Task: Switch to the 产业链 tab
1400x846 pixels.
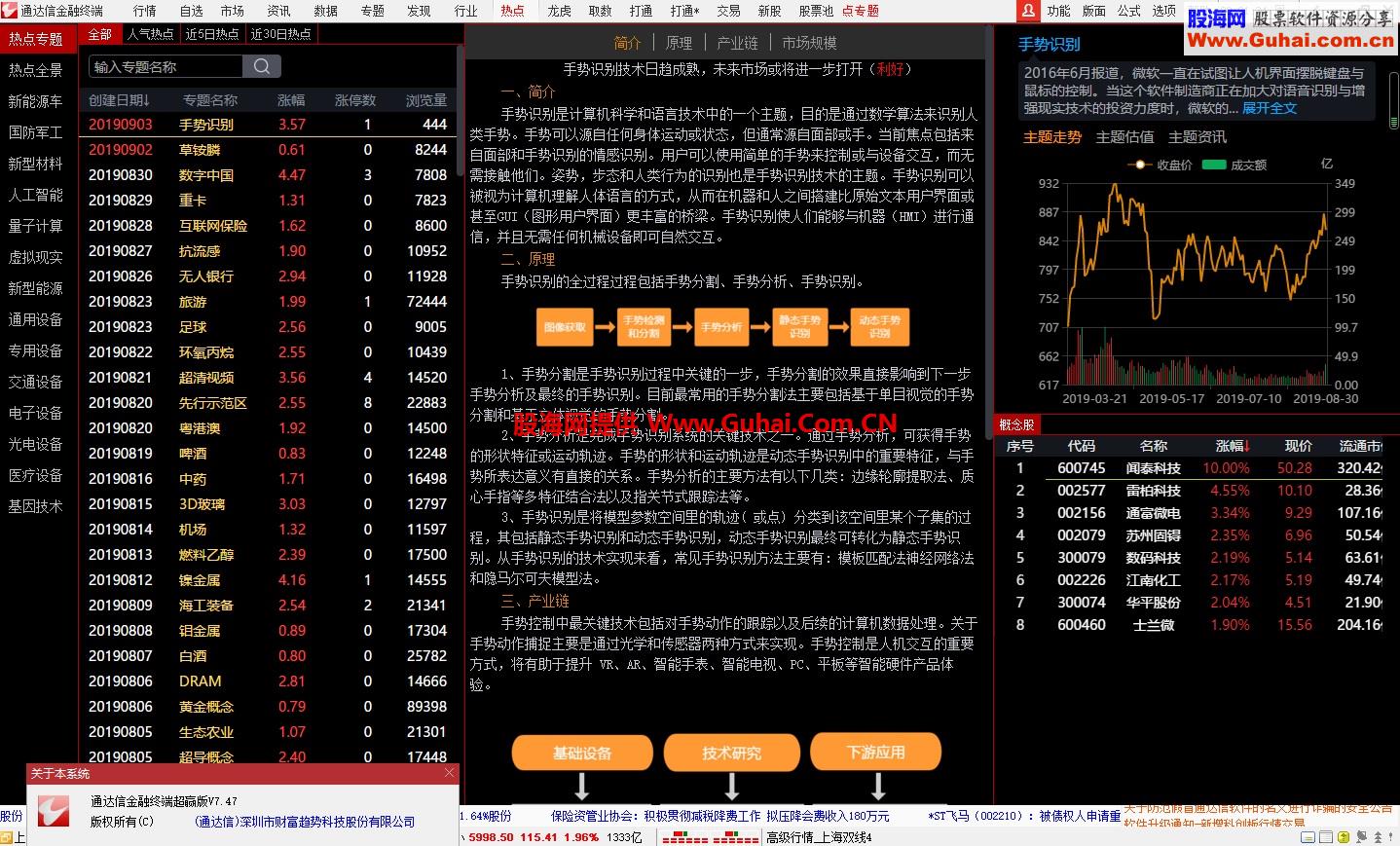Action: click(x=737, y=43)
